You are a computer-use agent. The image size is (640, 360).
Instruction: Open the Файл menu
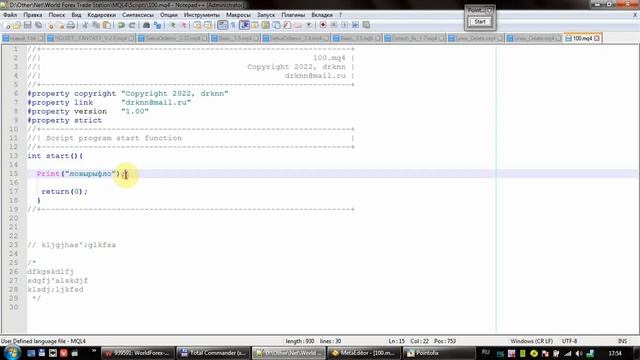[x=10, y=15]
